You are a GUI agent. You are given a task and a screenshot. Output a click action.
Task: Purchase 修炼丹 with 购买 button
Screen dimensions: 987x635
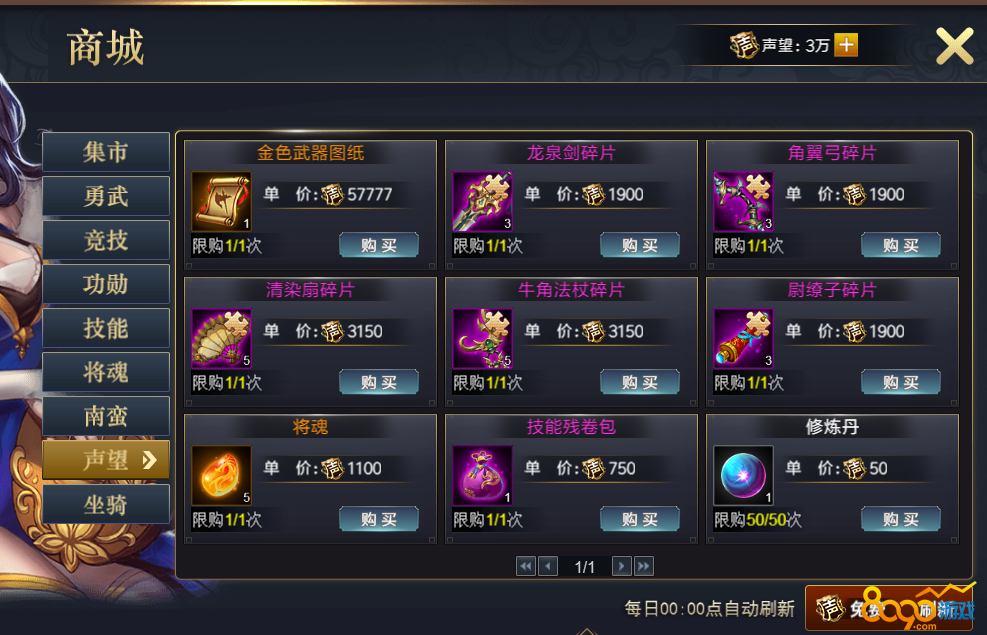pyautogui.click(x=901, y=519)
